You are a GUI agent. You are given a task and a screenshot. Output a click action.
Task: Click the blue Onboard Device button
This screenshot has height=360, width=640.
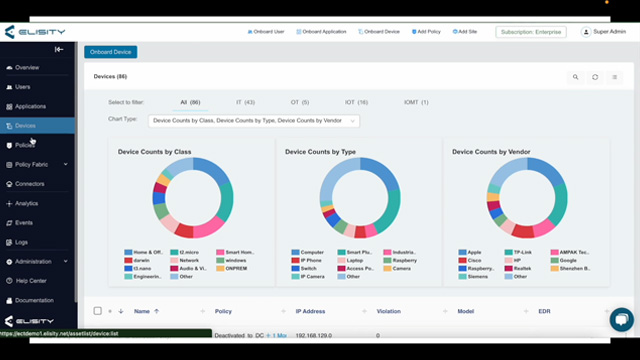[x=111, y=52]
